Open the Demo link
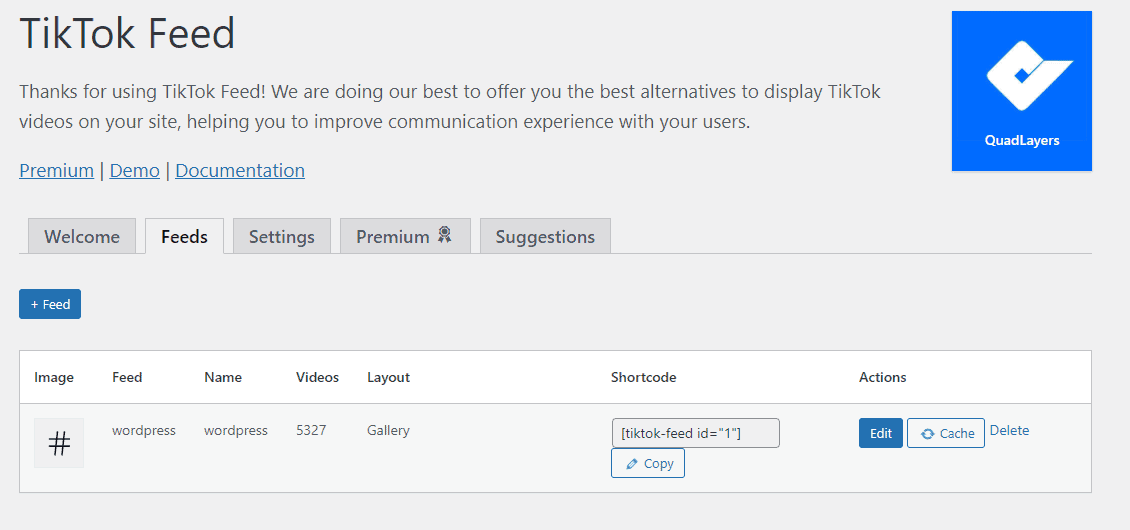Image resolution: width=1130 pixels, height=530 pixels. pos(135,171)
